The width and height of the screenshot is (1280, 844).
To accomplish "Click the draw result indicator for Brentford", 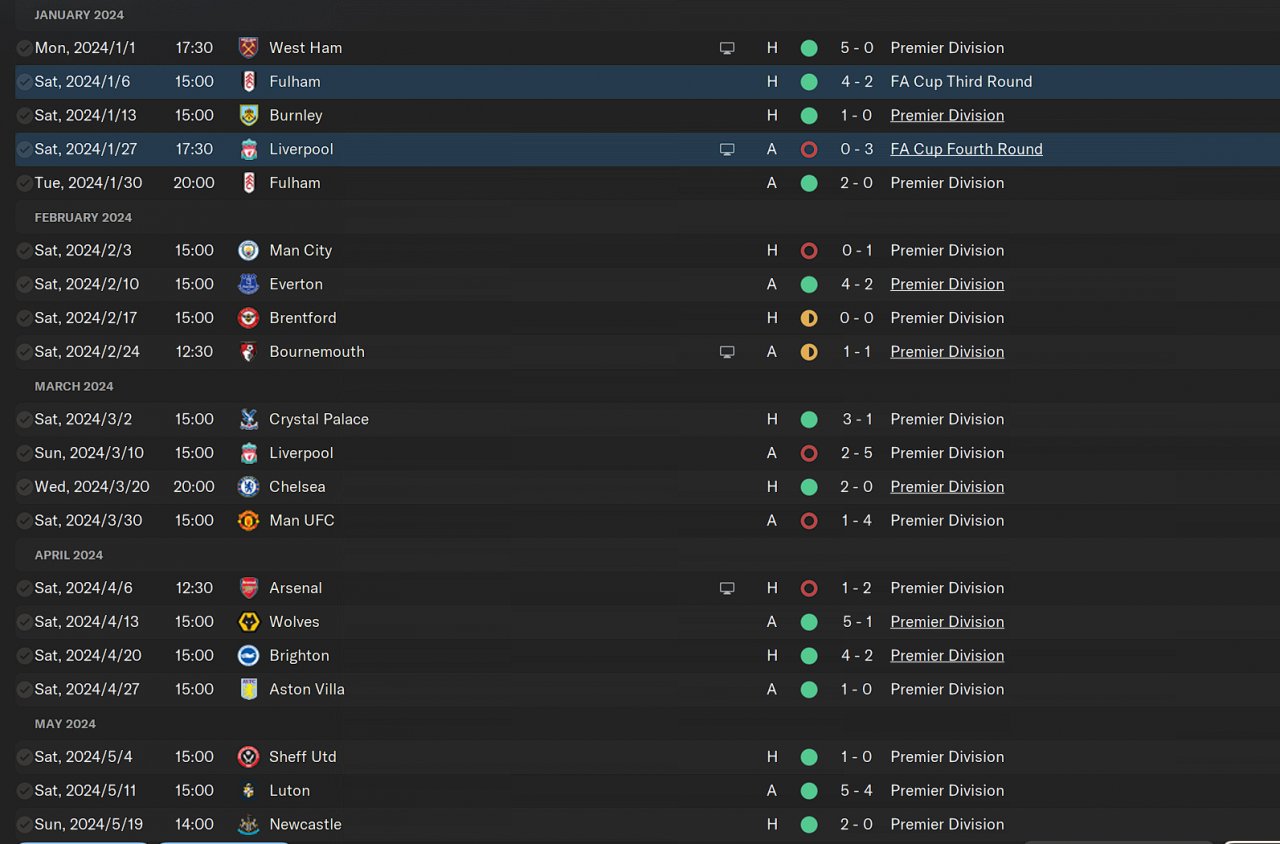I will 809,318.
